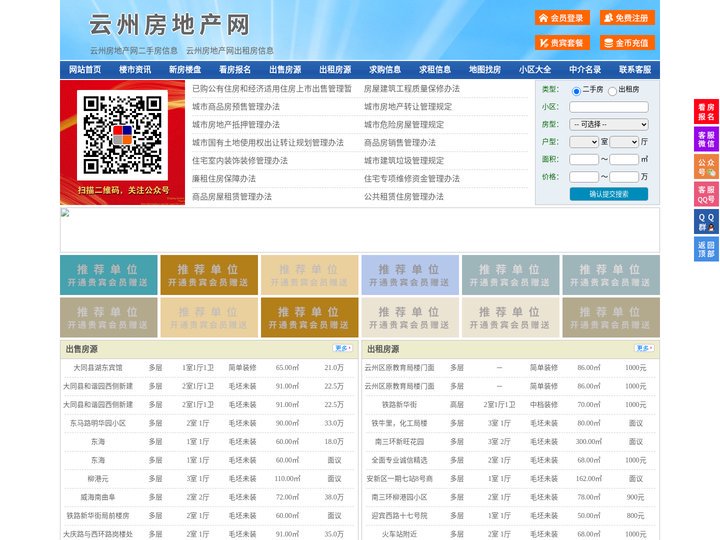The image size is (720, 540).
Task: Open 出售房源 navigation item
Action: [285, 70]
